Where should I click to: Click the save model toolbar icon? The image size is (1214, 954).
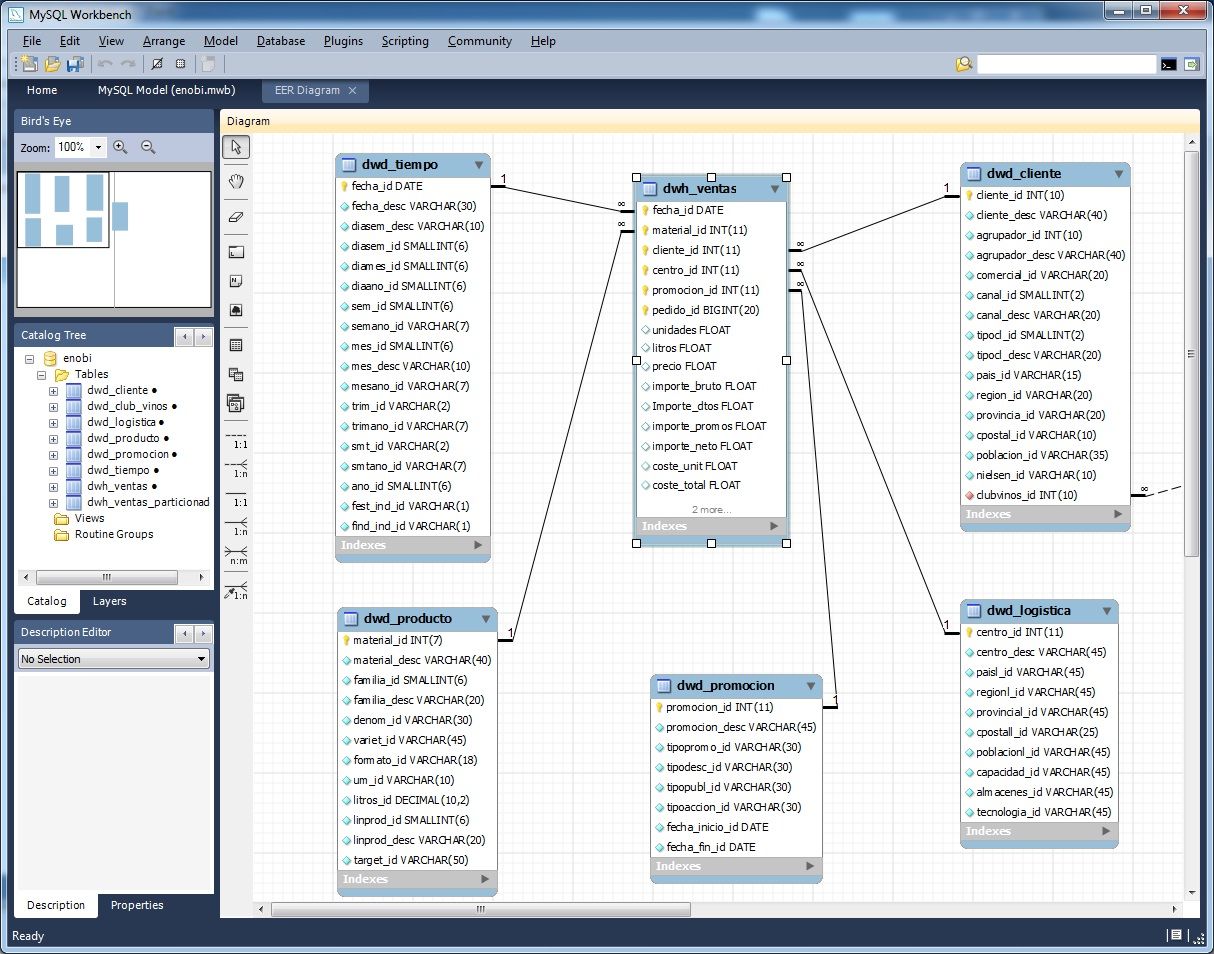[75, 64]
